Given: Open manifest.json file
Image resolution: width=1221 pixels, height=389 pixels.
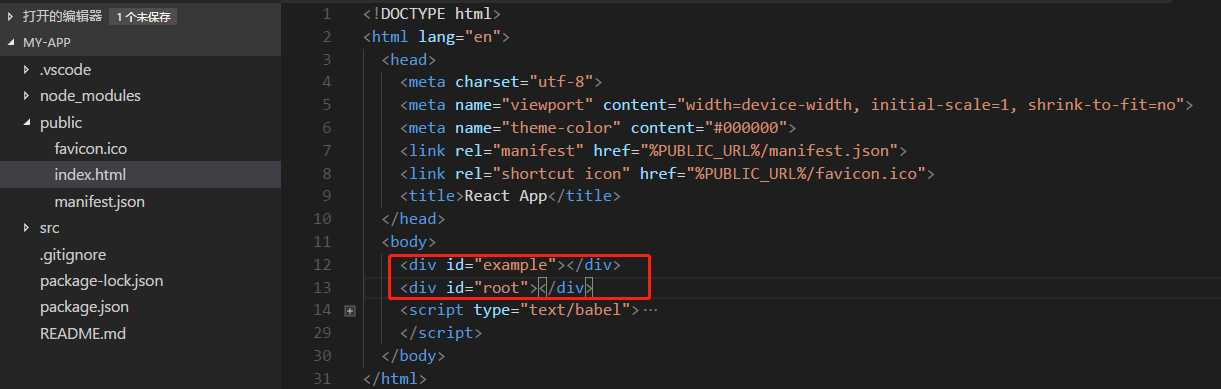Looking at the screenshot, I should point(99,201).
